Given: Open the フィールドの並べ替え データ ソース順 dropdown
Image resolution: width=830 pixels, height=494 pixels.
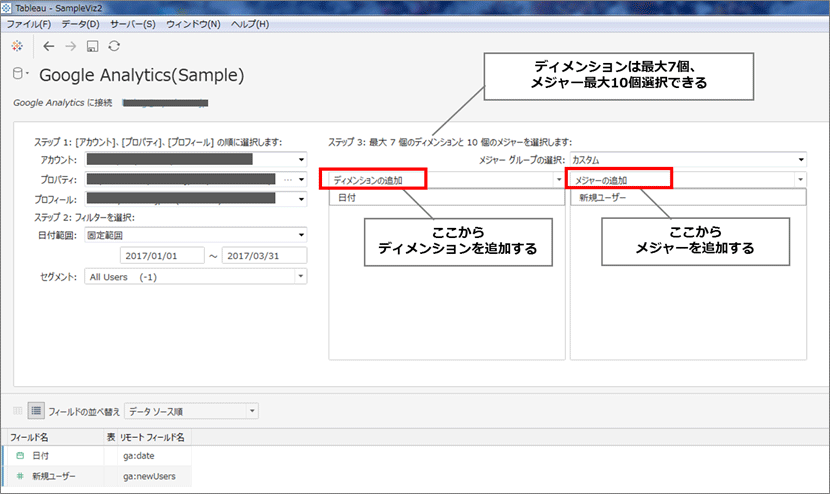Looking at the screenshot, I should pos(191,411).
